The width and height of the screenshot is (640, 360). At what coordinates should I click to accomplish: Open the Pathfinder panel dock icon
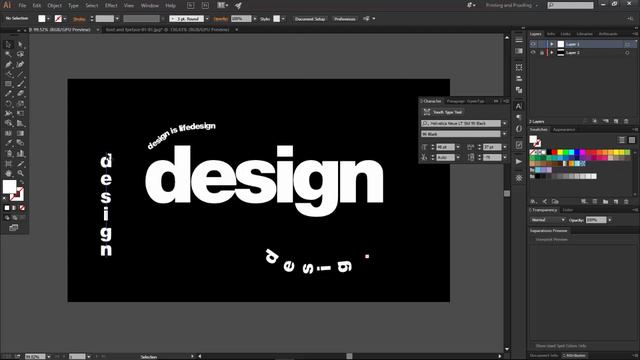point(518,90)
